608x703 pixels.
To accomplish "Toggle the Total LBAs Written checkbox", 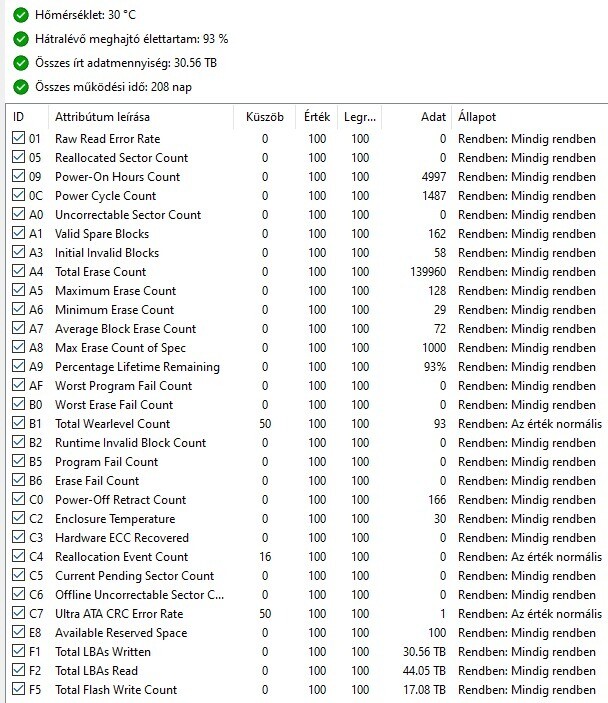I will [18, 651].
